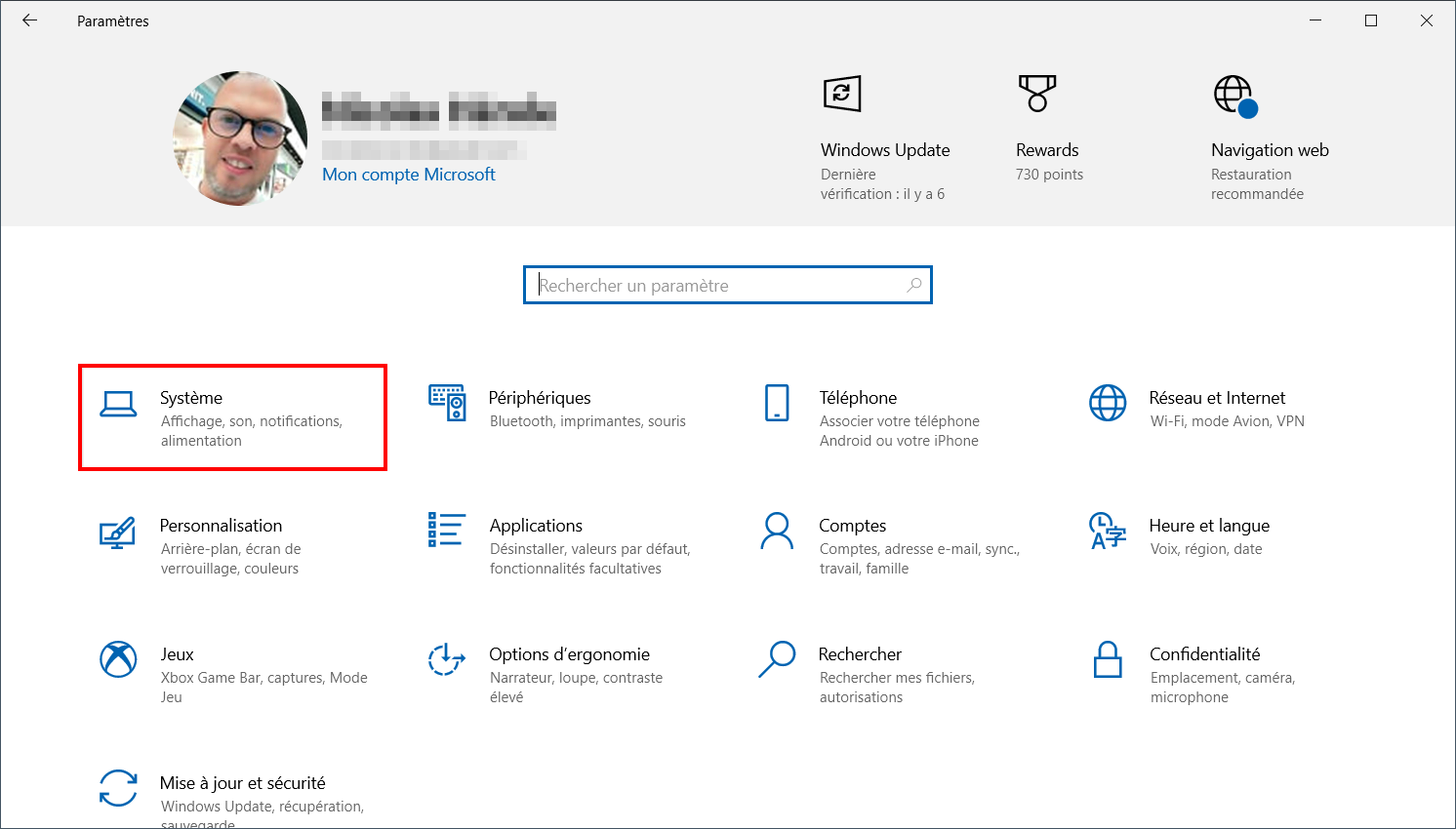The width and height of the screenshot is (1456, 829).
Task: Maximize the Paramètres window
Action: click(x=1371, y=20)
